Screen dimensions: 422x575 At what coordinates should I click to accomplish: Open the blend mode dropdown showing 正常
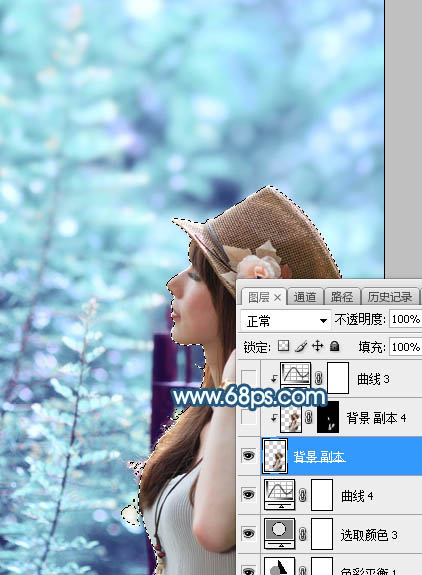[285, 321]
